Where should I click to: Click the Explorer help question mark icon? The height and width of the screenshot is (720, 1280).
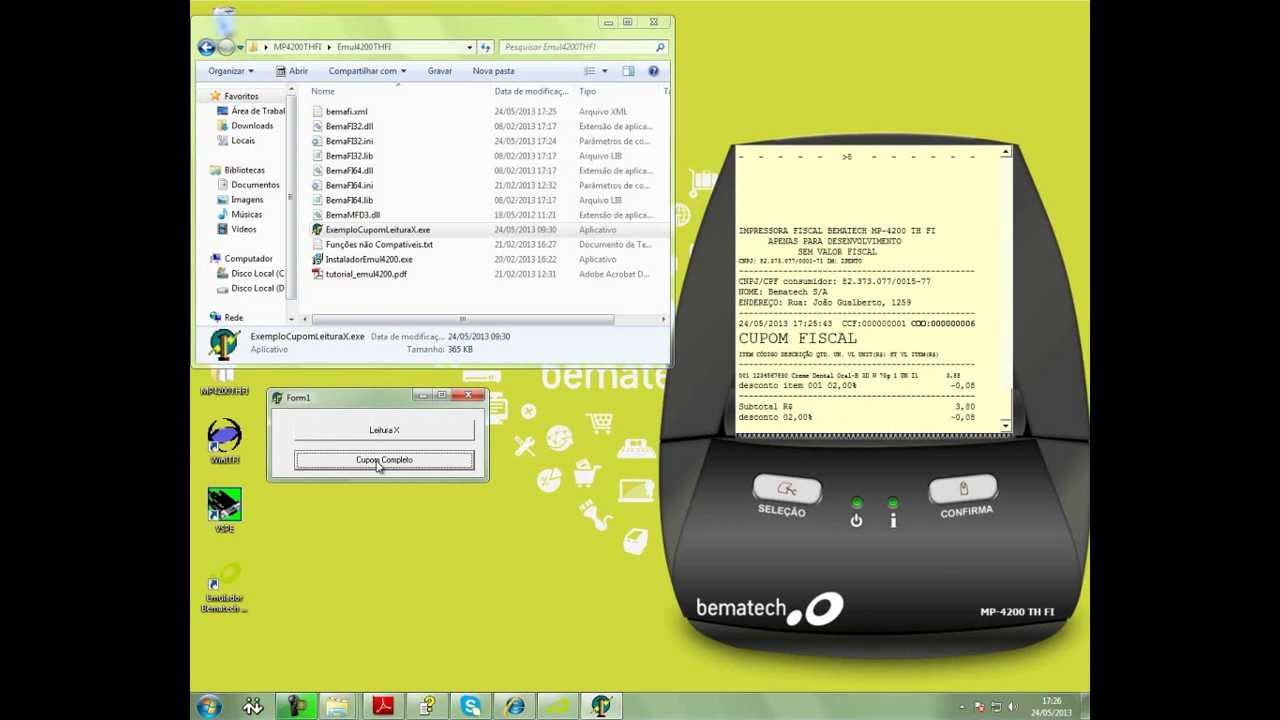[653, 71]
